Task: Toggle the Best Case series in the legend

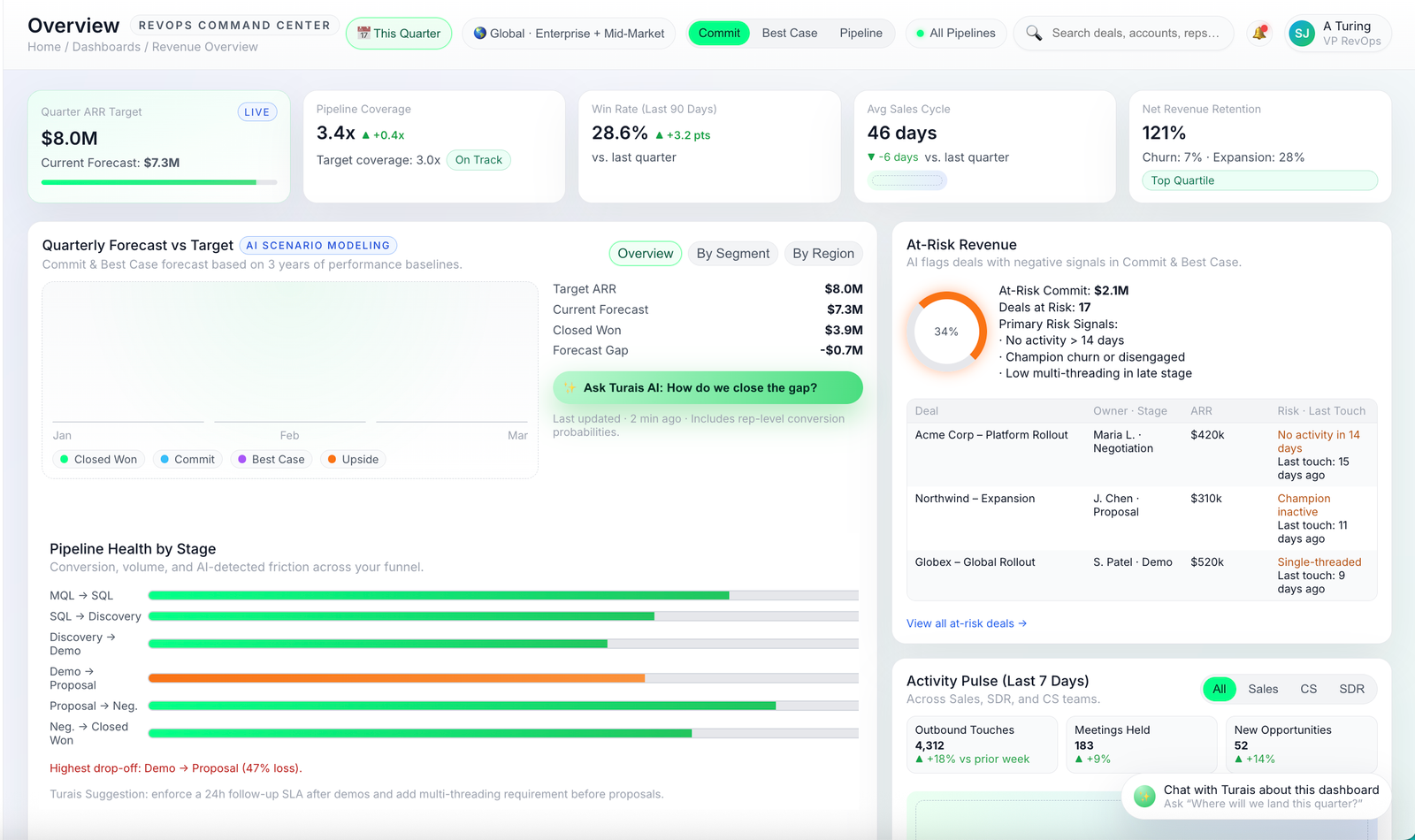Action: (271, 459)
